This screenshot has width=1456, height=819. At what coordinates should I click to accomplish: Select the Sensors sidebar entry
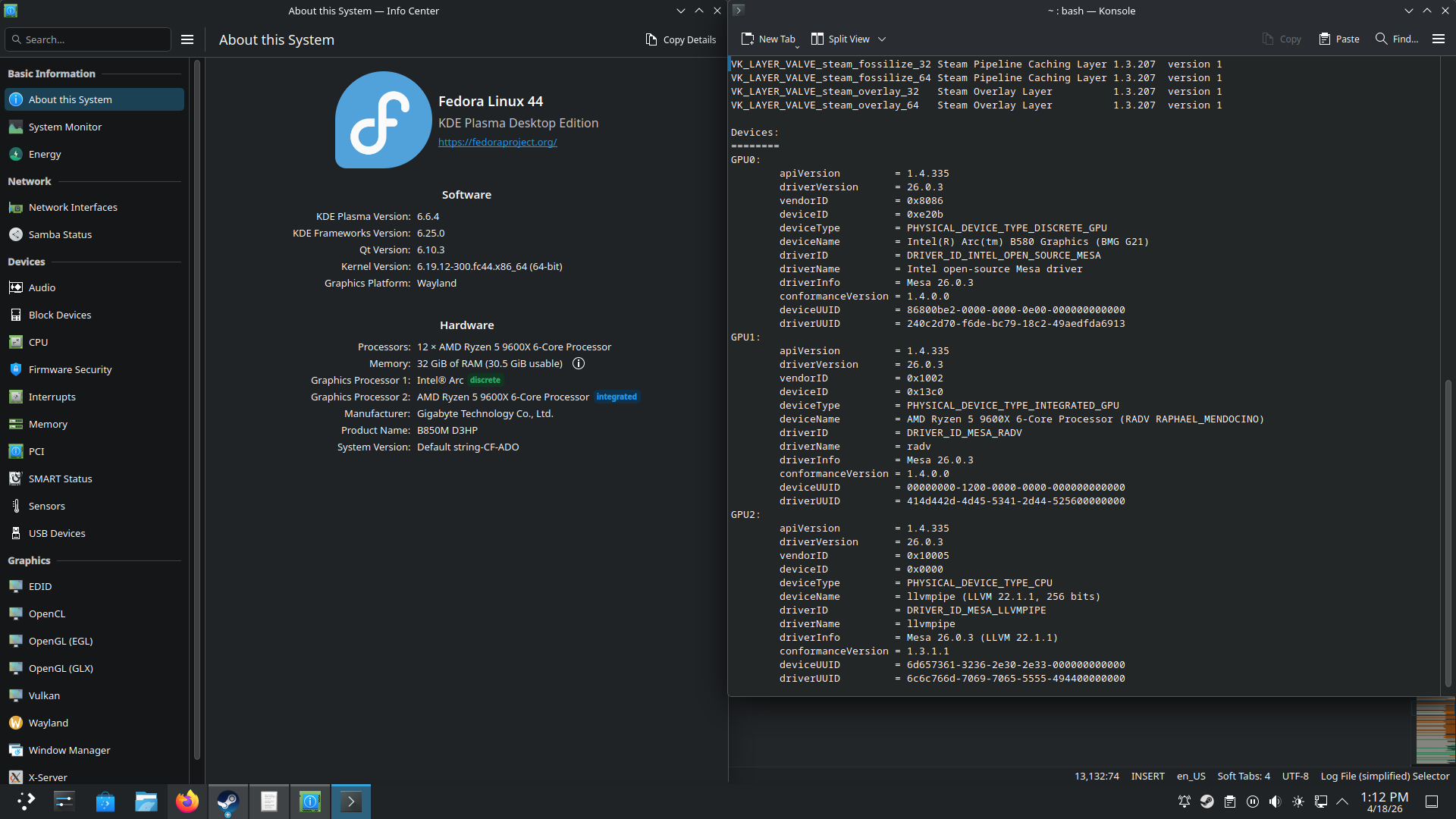46,506
